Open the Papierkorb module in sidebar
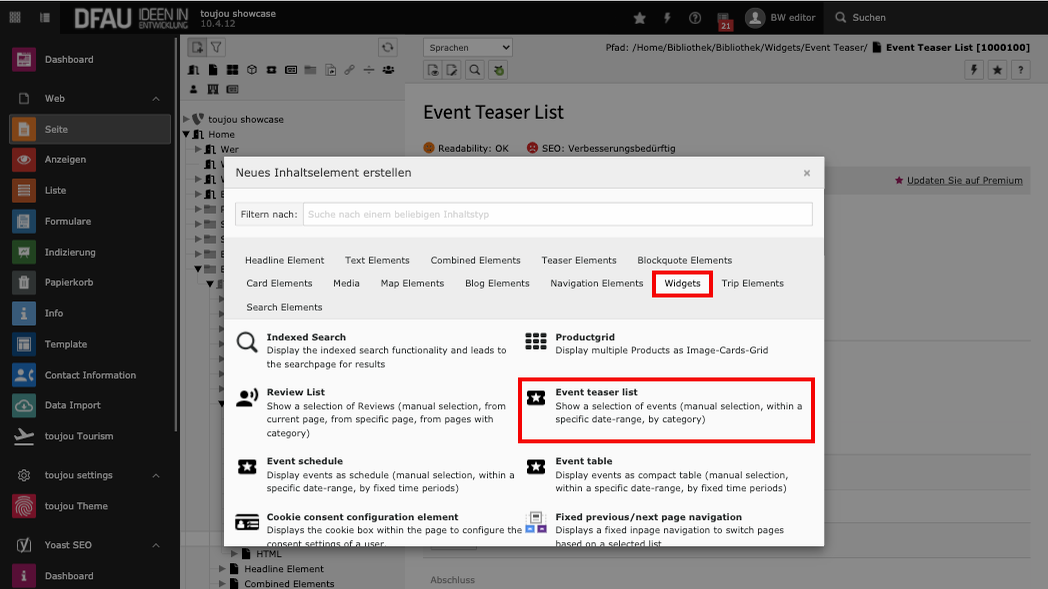The height and width of the screenshot is (589, 1048). pyautogui.click(x=68, y=282)
